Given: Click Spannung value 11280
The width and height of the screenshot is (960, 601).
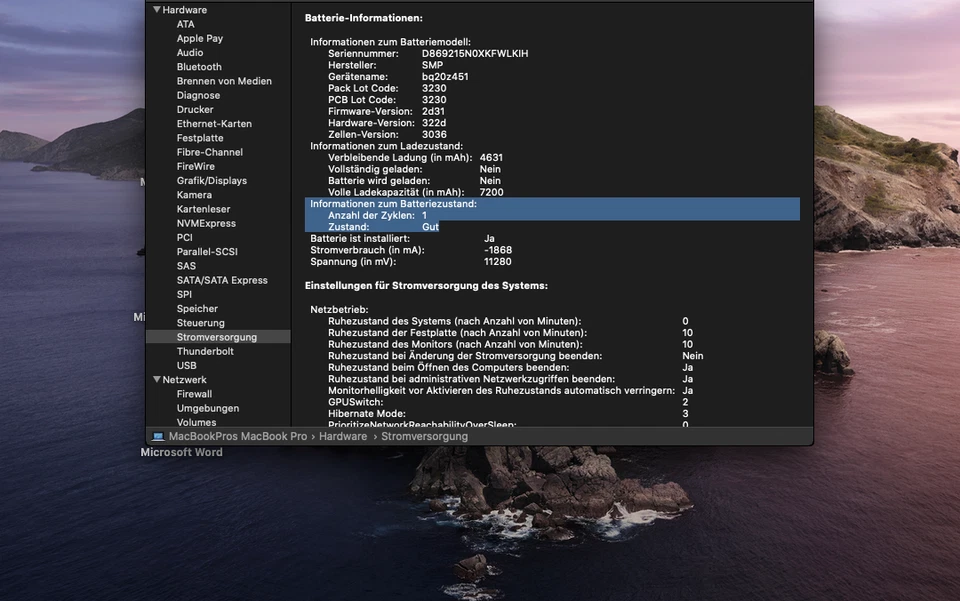Looking at the screenshot, I should point(497,262).
